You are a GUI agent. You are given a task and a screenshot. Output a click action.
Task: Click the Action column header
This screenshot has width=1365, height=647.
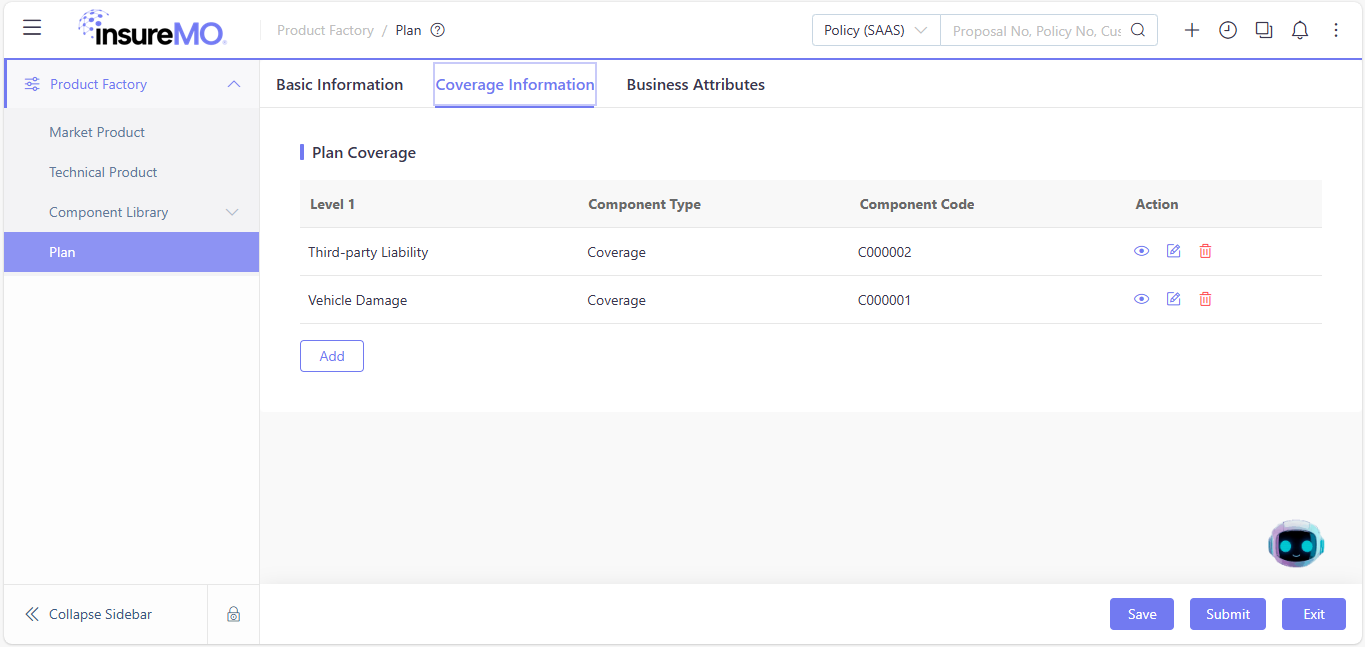click(1157, 204)
